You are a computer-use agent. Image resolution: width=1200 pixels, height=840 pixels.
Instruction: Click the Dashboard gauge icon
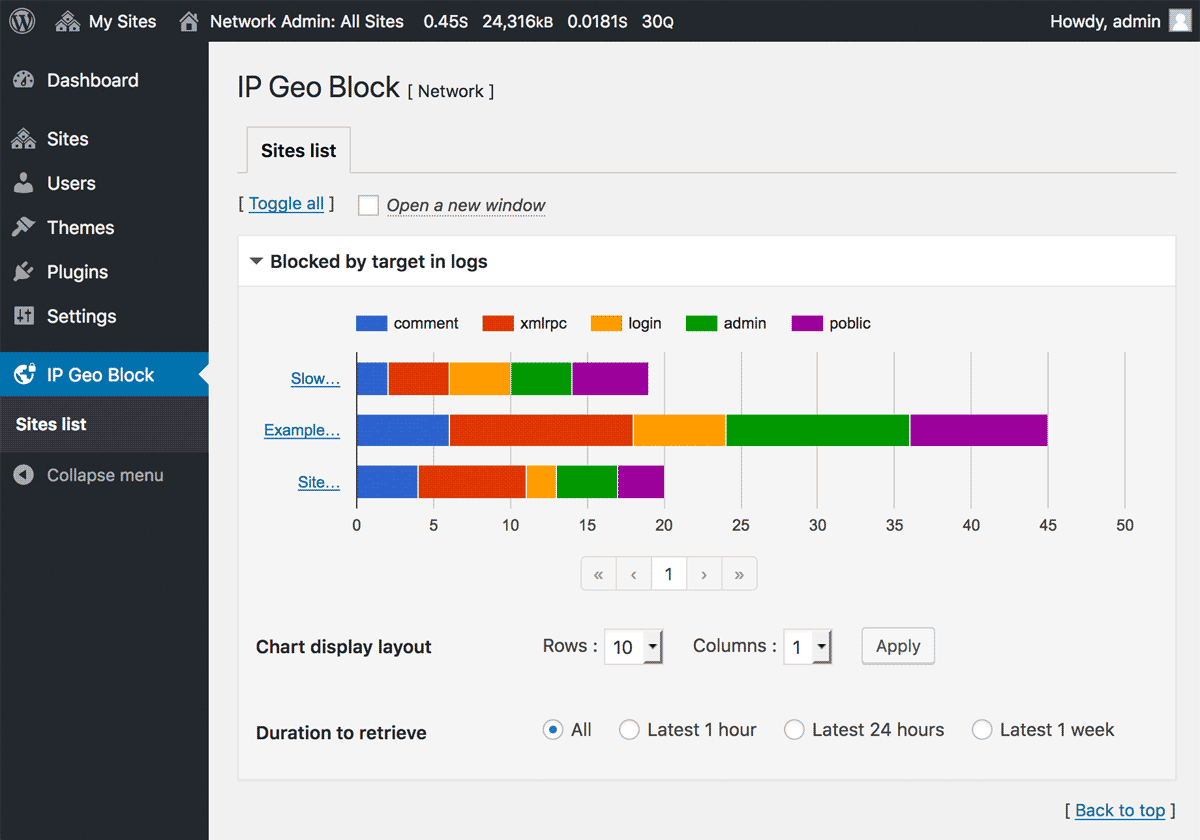[24, 81]
